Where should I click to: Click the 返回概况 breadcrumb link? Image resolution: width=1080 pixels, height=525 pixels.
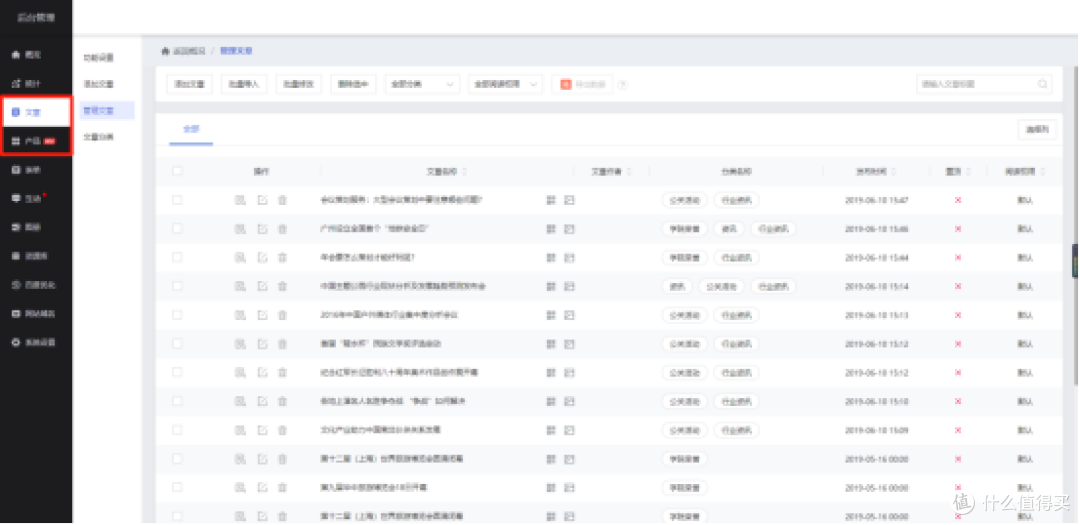point(189,51)
